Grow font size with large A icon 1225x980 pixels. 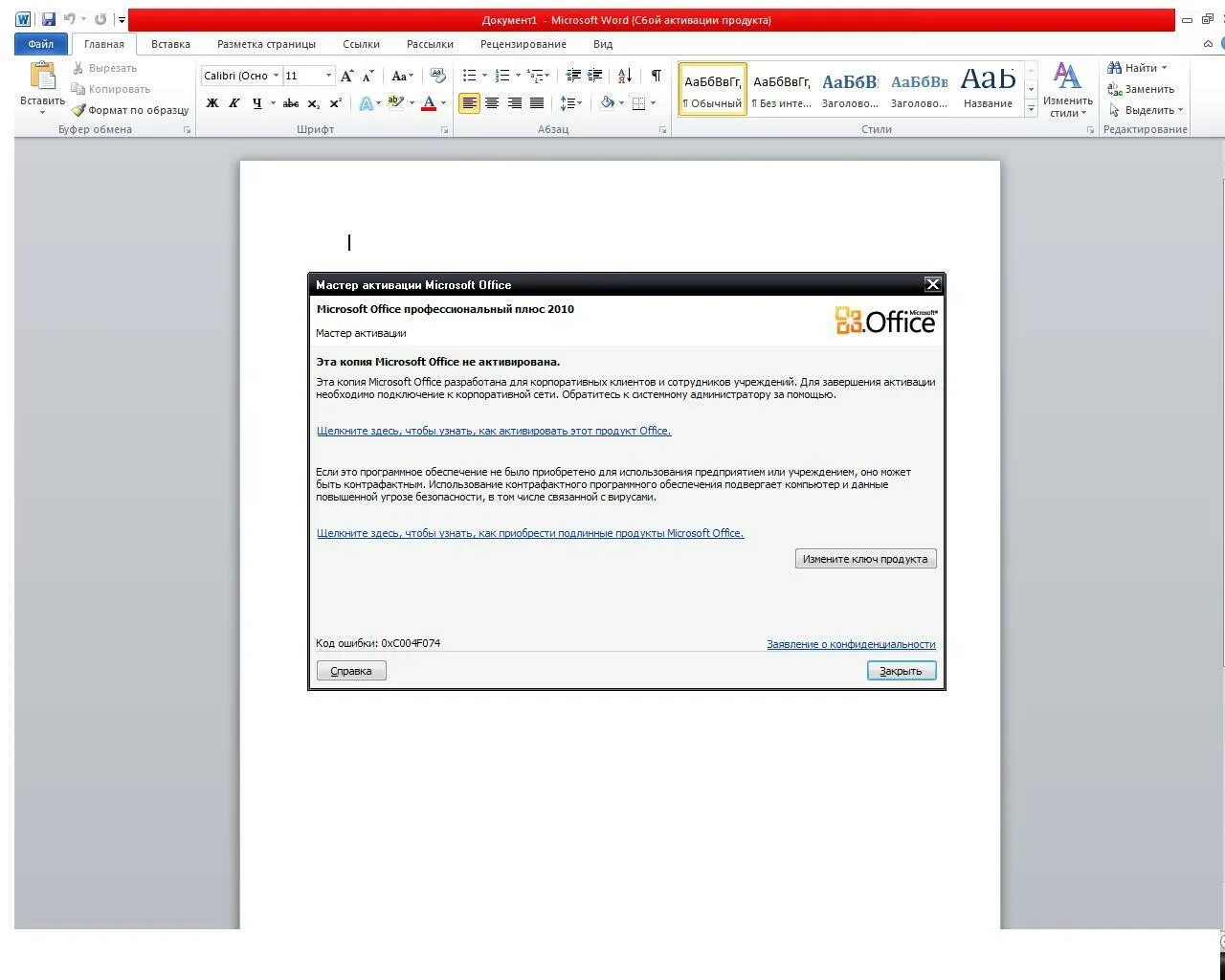pos(347,76)
